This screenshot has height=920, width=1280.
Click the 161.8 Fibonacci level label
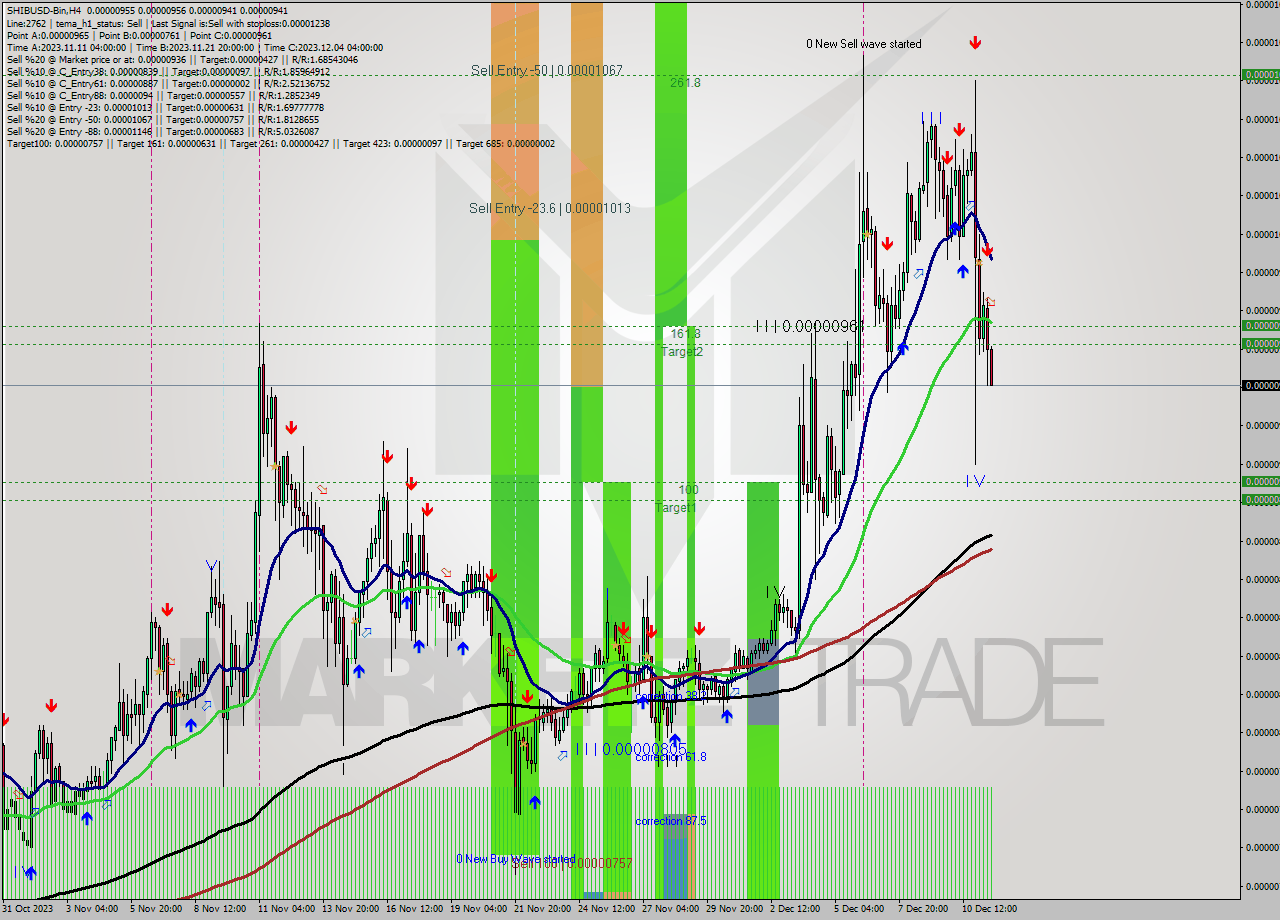click(x=685, y=334)
